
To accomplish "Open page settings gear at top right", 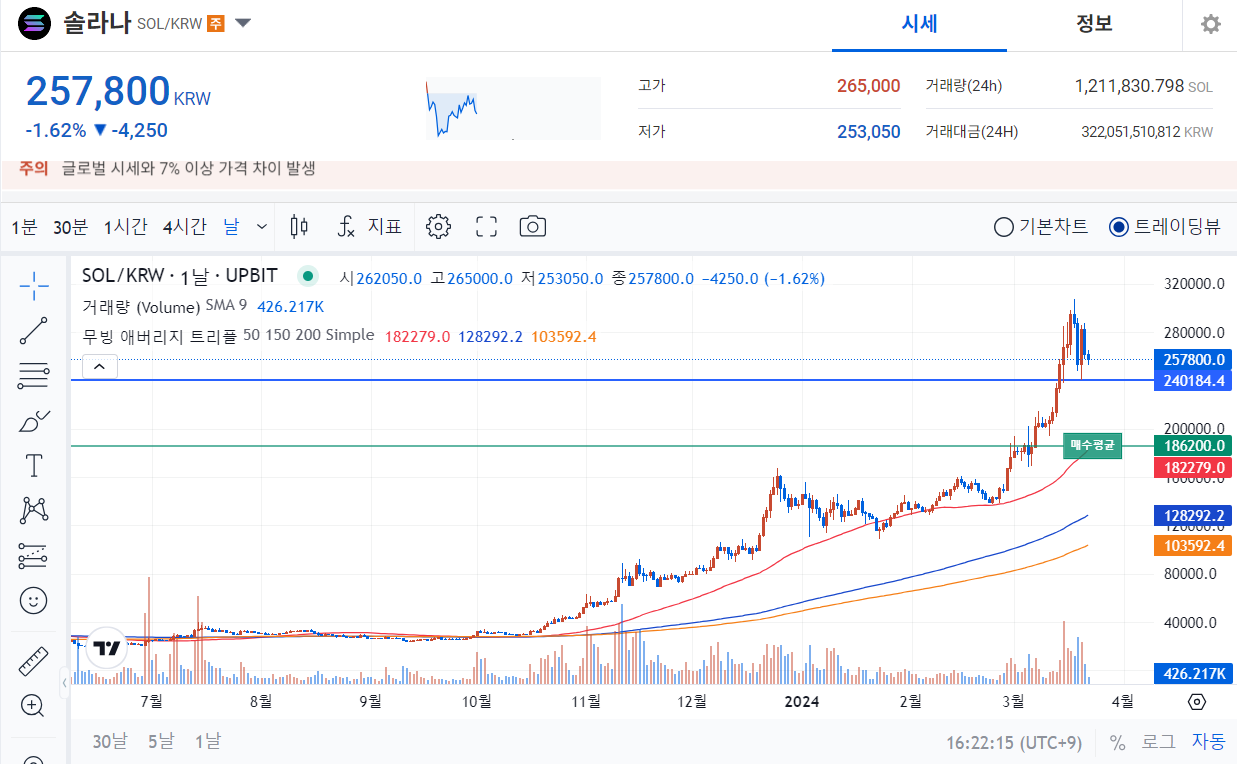I will coord(1211,24).
